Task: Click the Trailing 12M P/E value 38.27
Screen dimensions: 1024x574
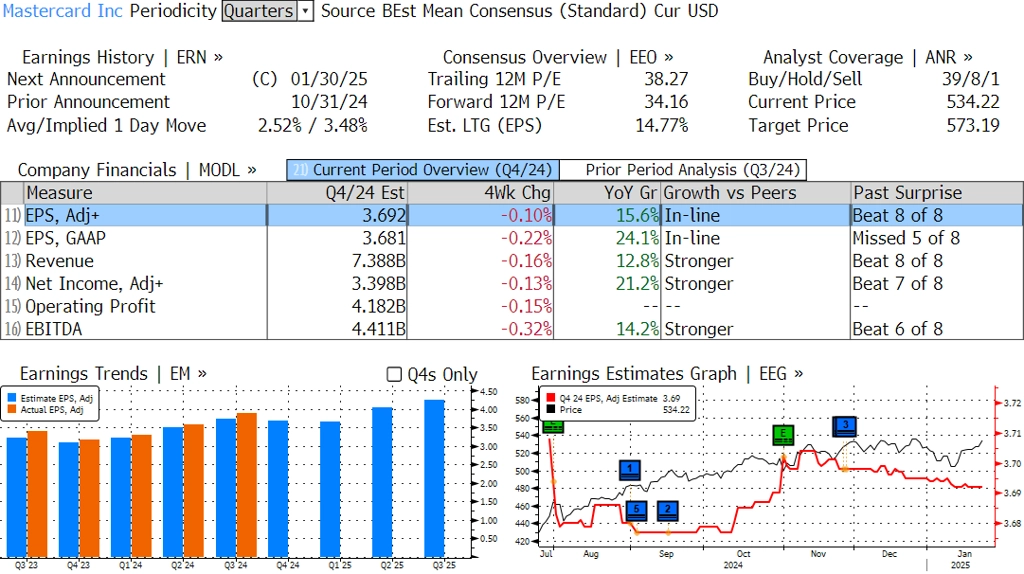Action: pos(666,80)
